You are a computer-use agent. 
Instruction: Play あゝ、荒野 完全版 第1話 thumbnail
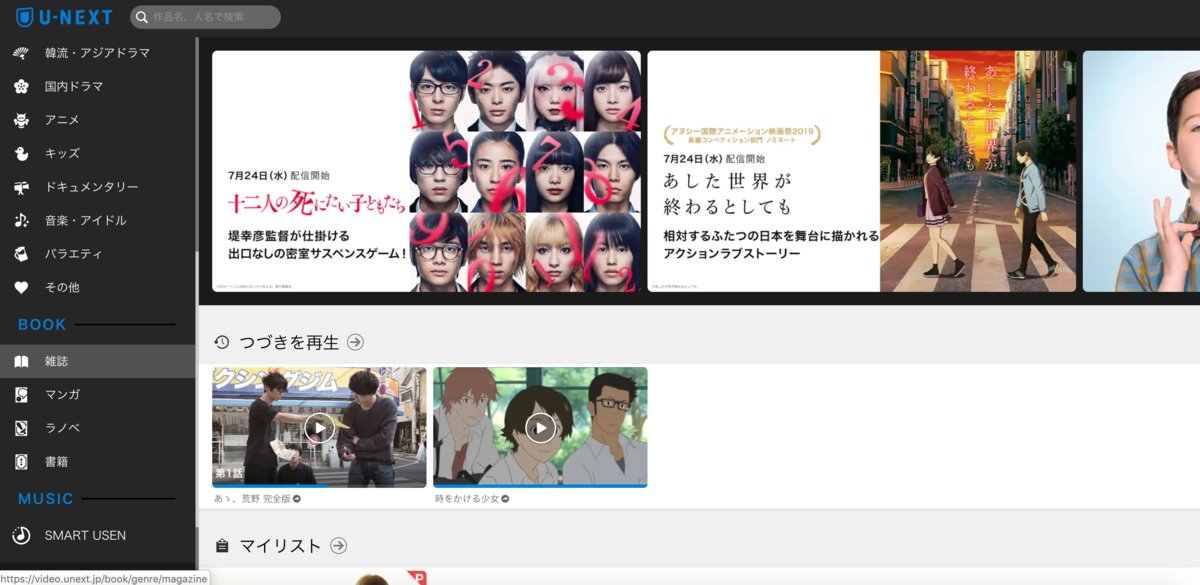click(x=319, y=427)
